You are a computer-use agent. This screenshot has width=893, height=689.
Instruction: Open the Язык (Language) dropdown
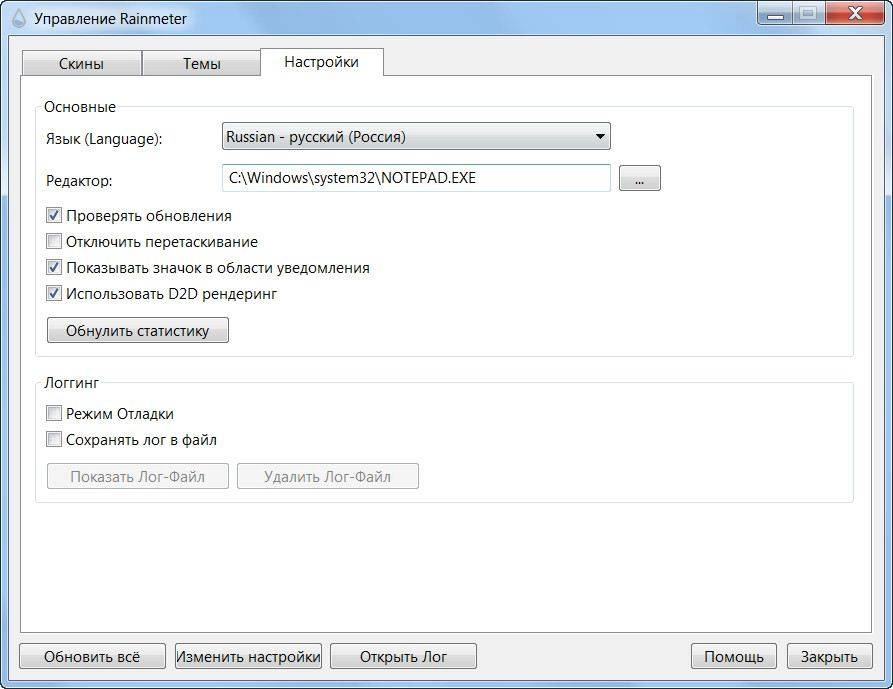coord(416,137)
